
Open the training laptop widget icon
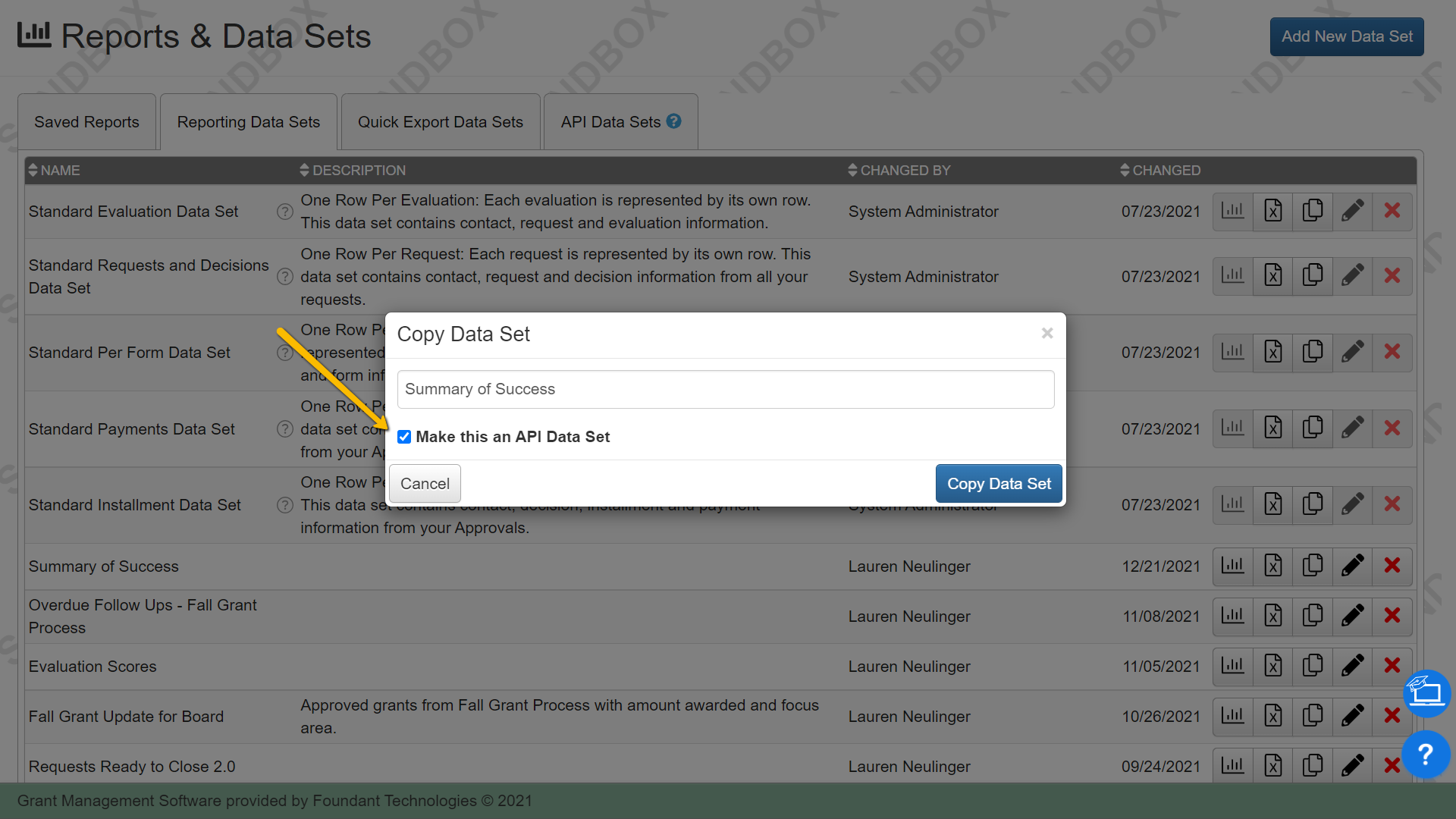(1426, 693)
